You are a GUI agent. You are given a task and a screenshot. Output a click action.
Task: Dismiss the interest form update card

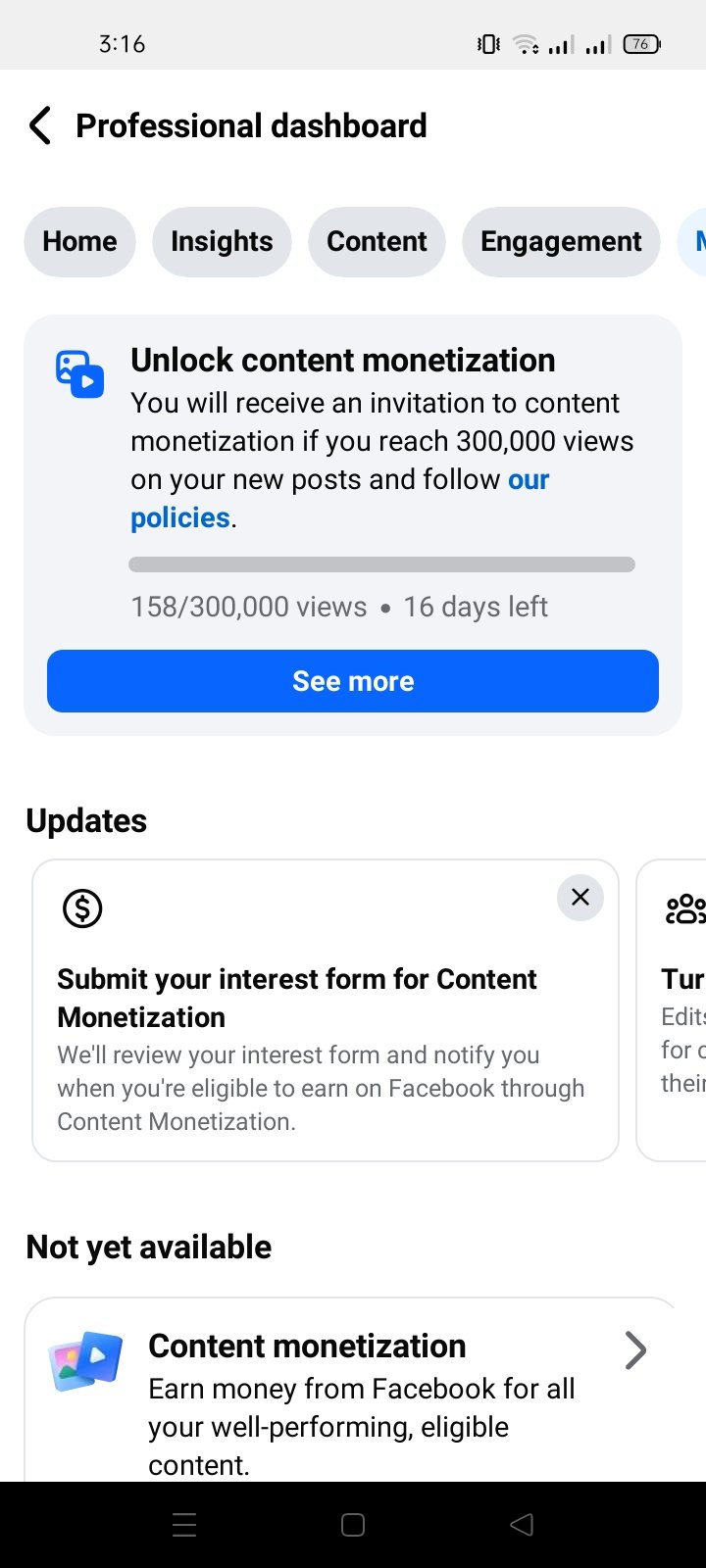tap(580, 897)
